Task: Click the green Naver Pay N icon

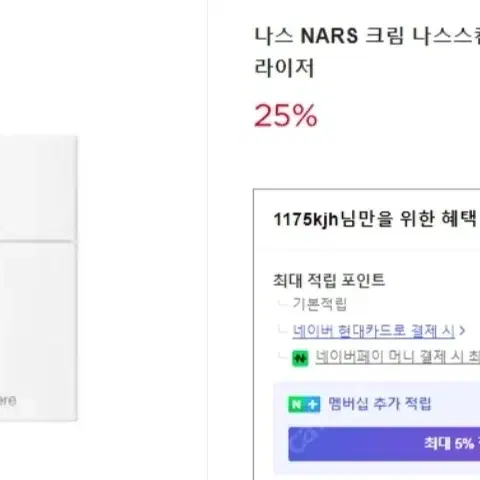Action: click(x=300, y=359)
